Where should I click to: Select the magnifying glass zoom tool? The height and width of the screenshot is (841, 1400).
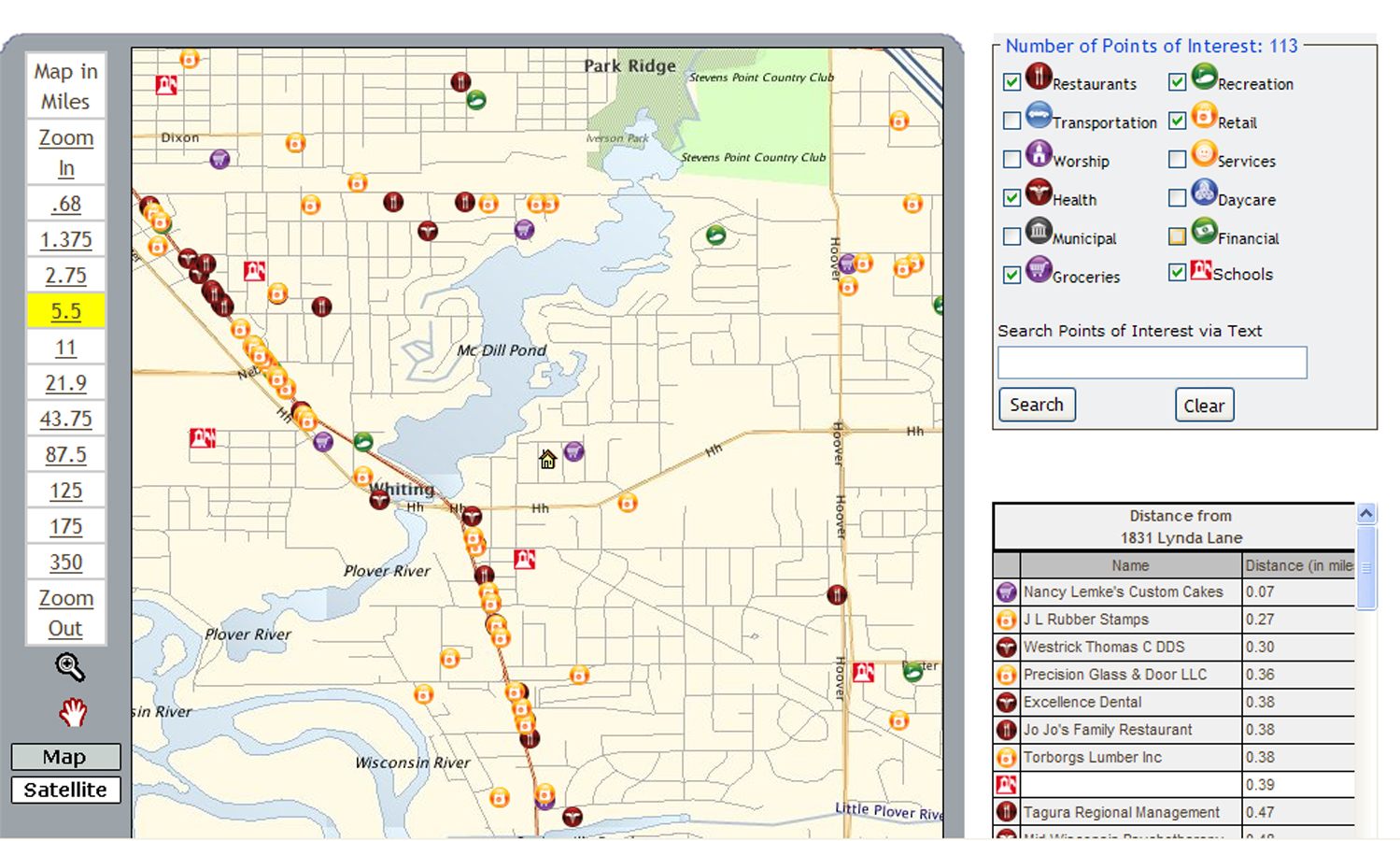coord(70,667)
